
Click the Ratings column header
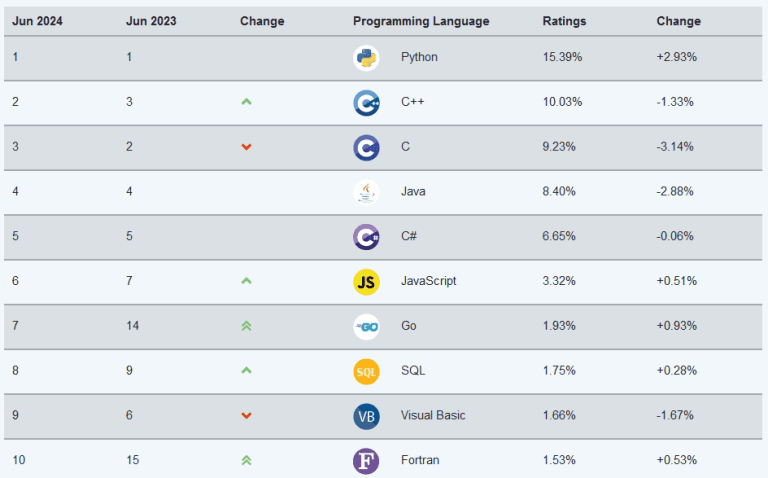564,21
